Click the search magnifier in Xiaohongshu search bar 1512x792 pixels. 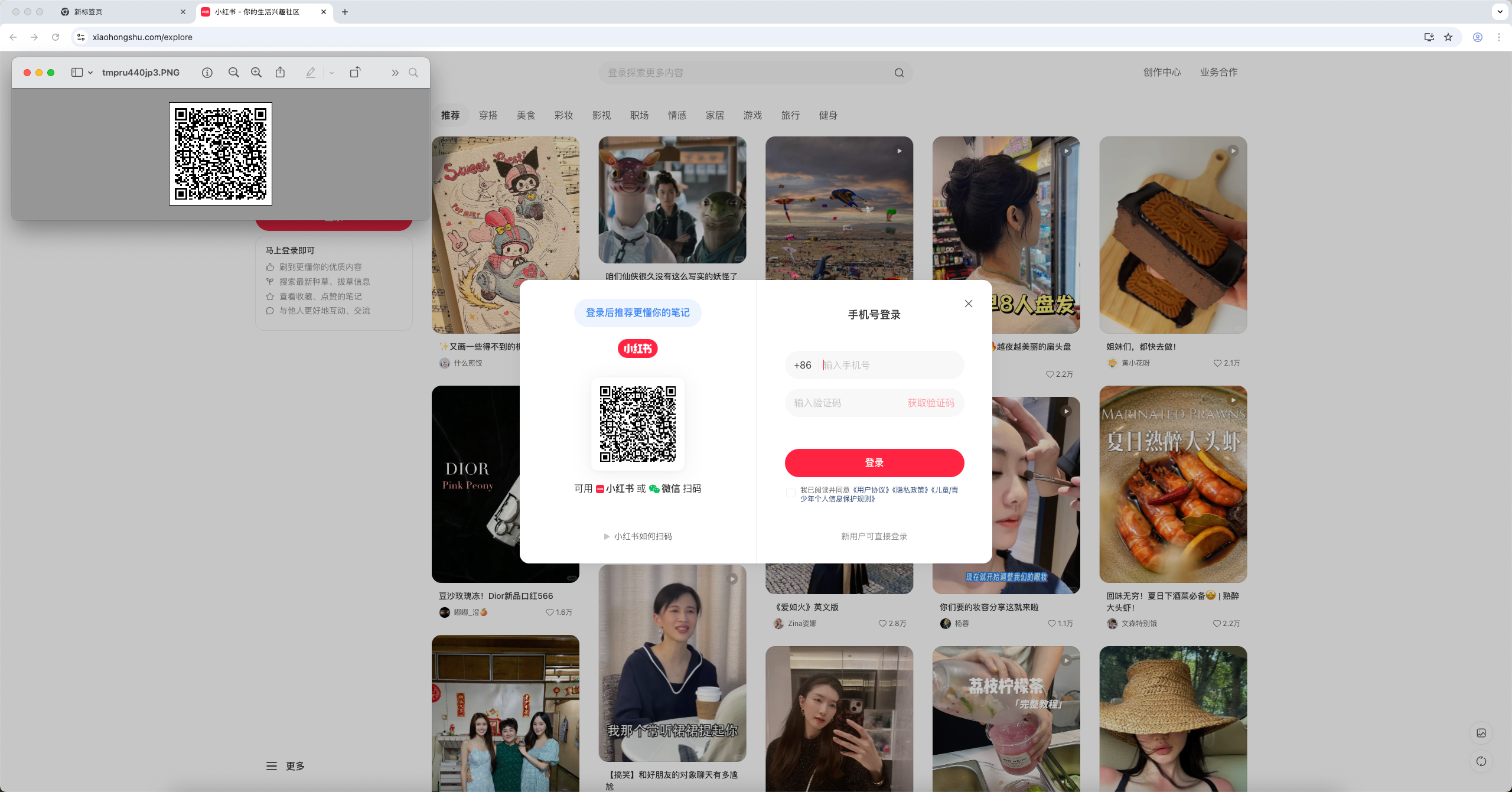click(x=899, y=73)
